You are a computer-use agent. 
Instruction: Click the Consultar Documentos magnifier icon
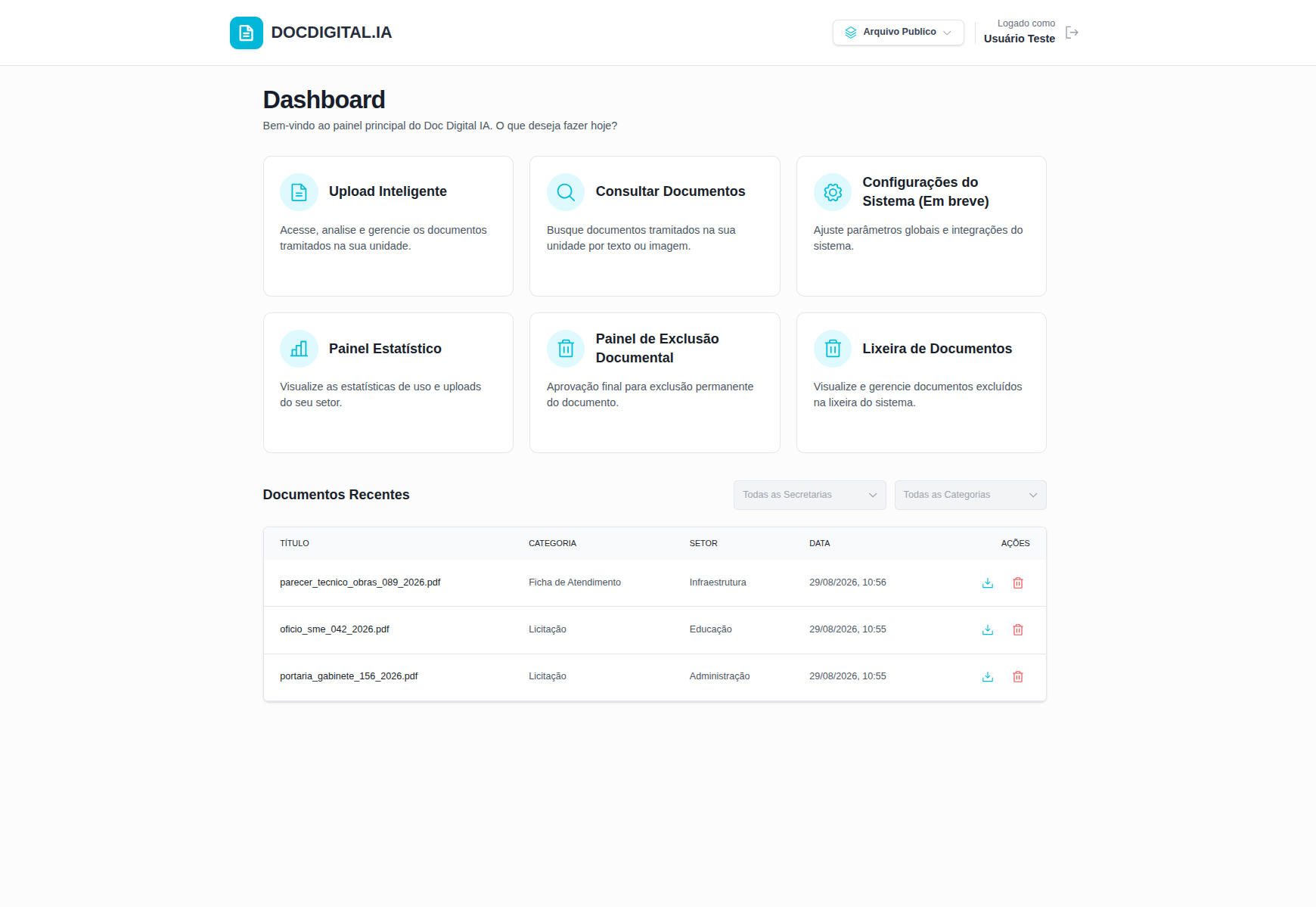tap(566, 192)
